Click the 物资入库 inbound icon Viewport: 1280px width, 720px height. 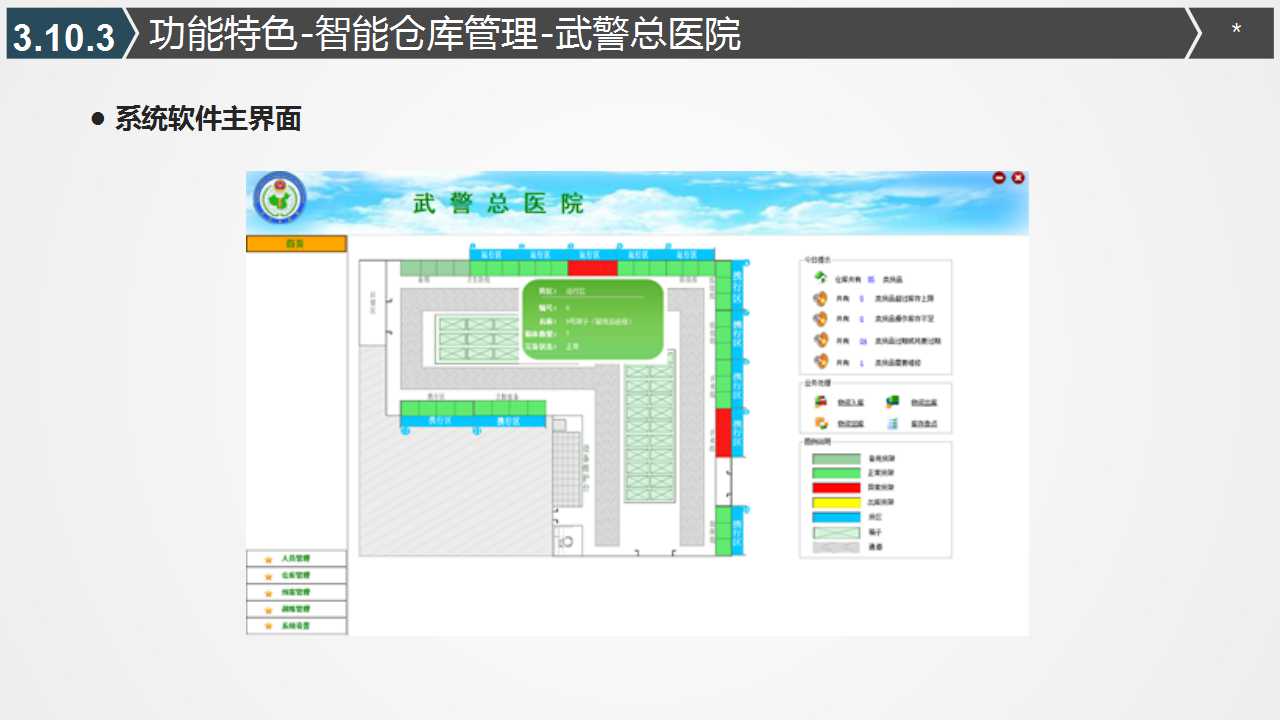click(820, 402)
